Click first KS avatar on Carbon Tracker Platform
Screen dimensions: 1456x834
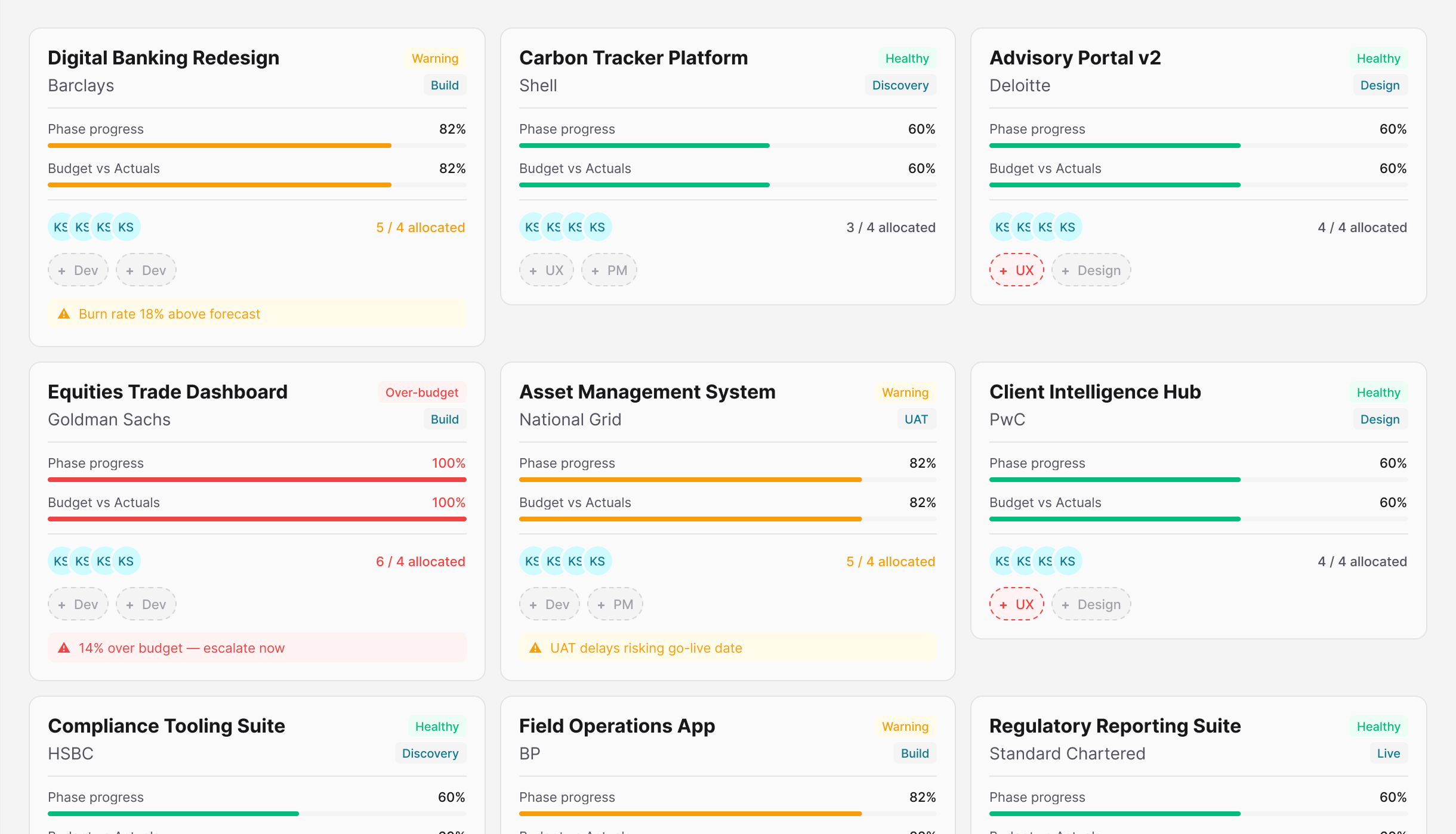pyautogui.click(x=530, y=227)
